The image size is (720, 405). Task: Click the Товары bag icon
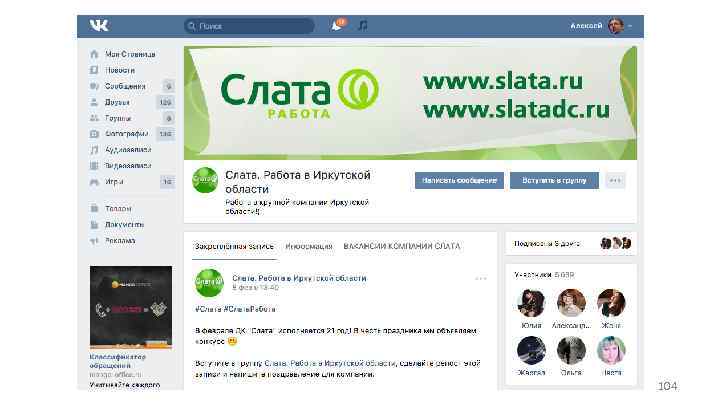point(94,208)
